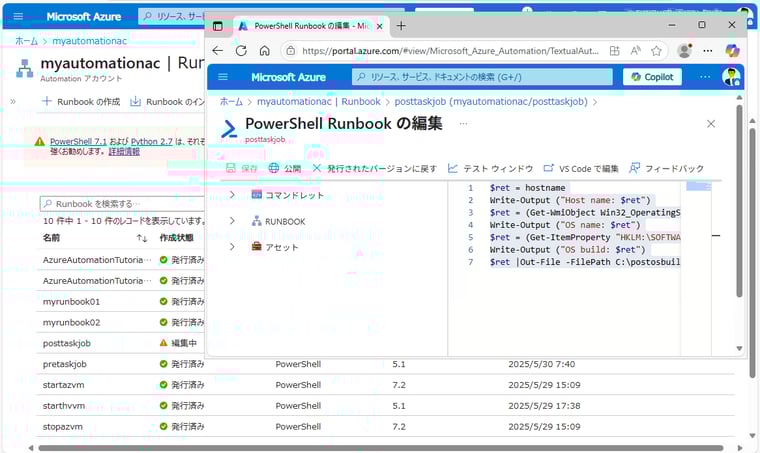Open the browser settings and more menu
760x453 pixels.
pyautogui.click(x=708, y=50)
